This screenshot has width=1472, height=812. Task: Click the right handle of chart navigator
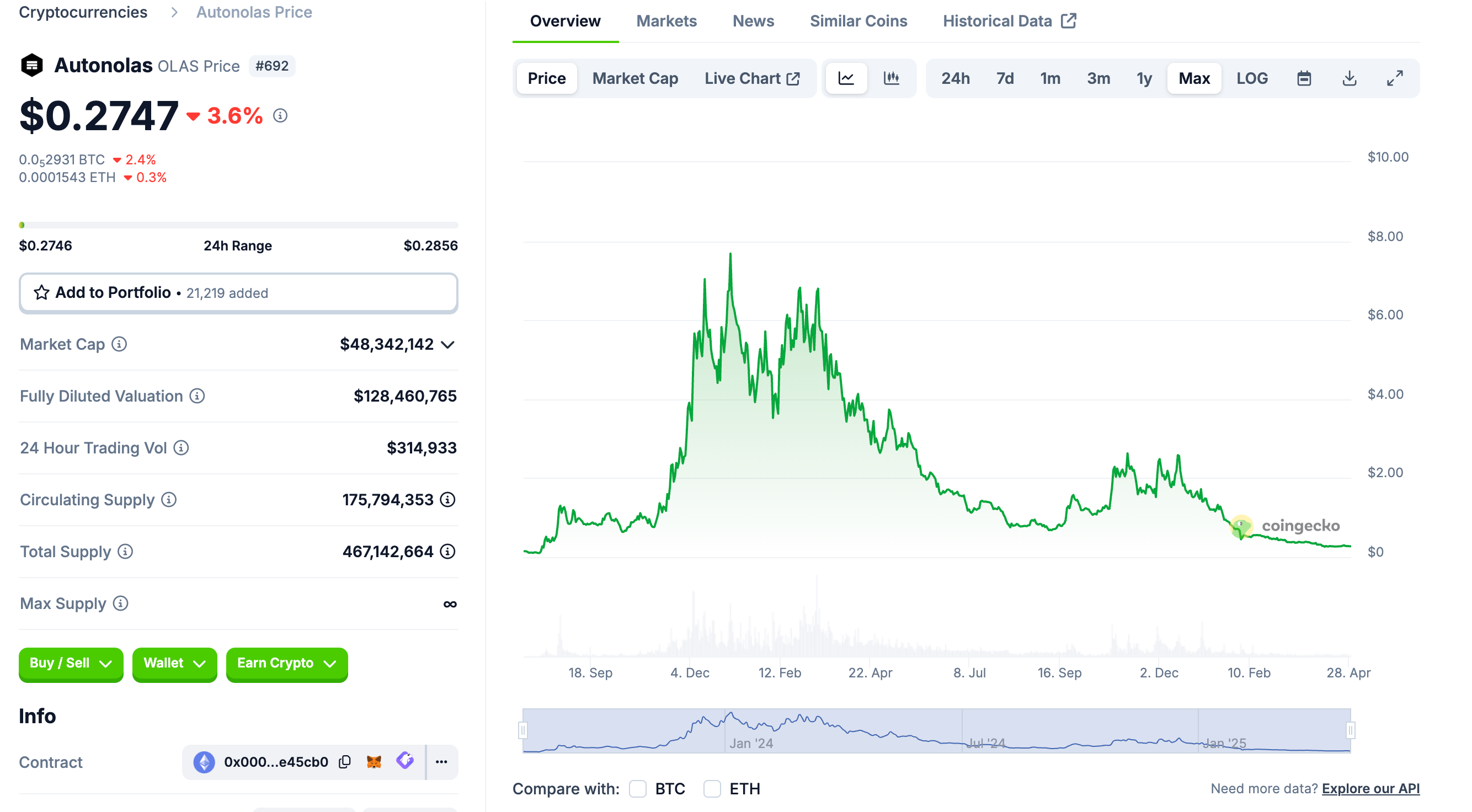(1350, 730)
